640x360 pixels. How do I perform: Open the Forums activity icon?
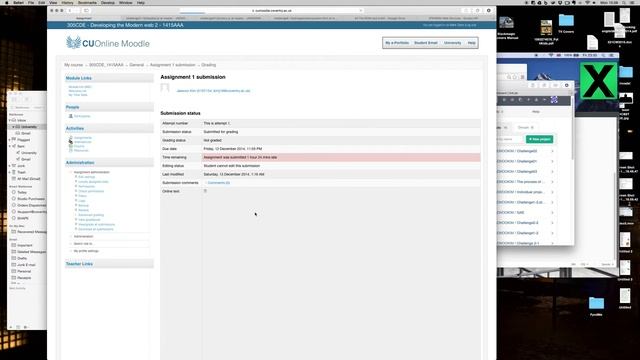(x=71, y=146)
